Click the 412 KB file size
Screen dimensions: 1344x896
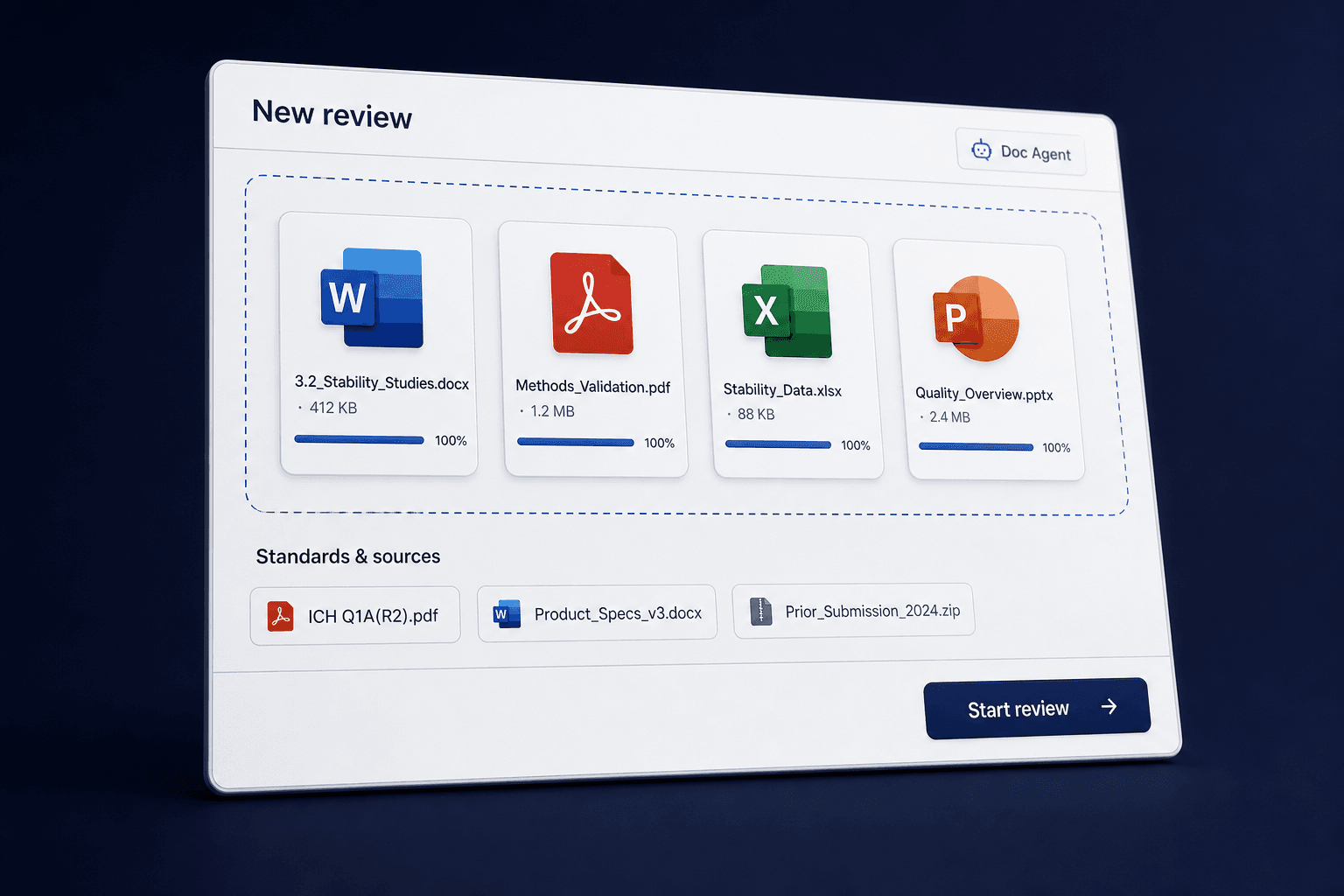tap(333, 408)
